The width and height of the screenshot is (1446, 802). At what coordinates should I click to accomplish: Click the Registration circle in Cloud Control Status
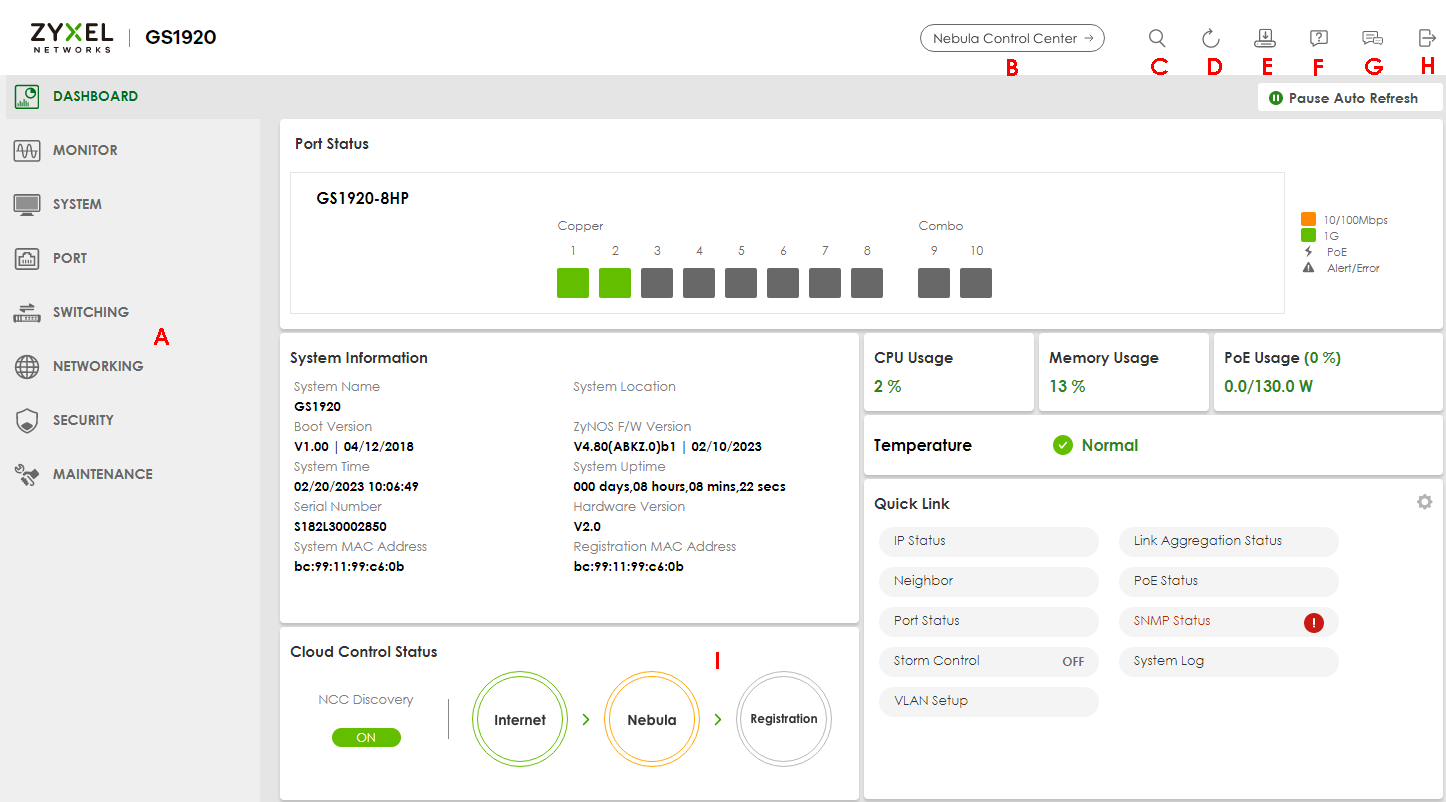(x=784, y=719)
